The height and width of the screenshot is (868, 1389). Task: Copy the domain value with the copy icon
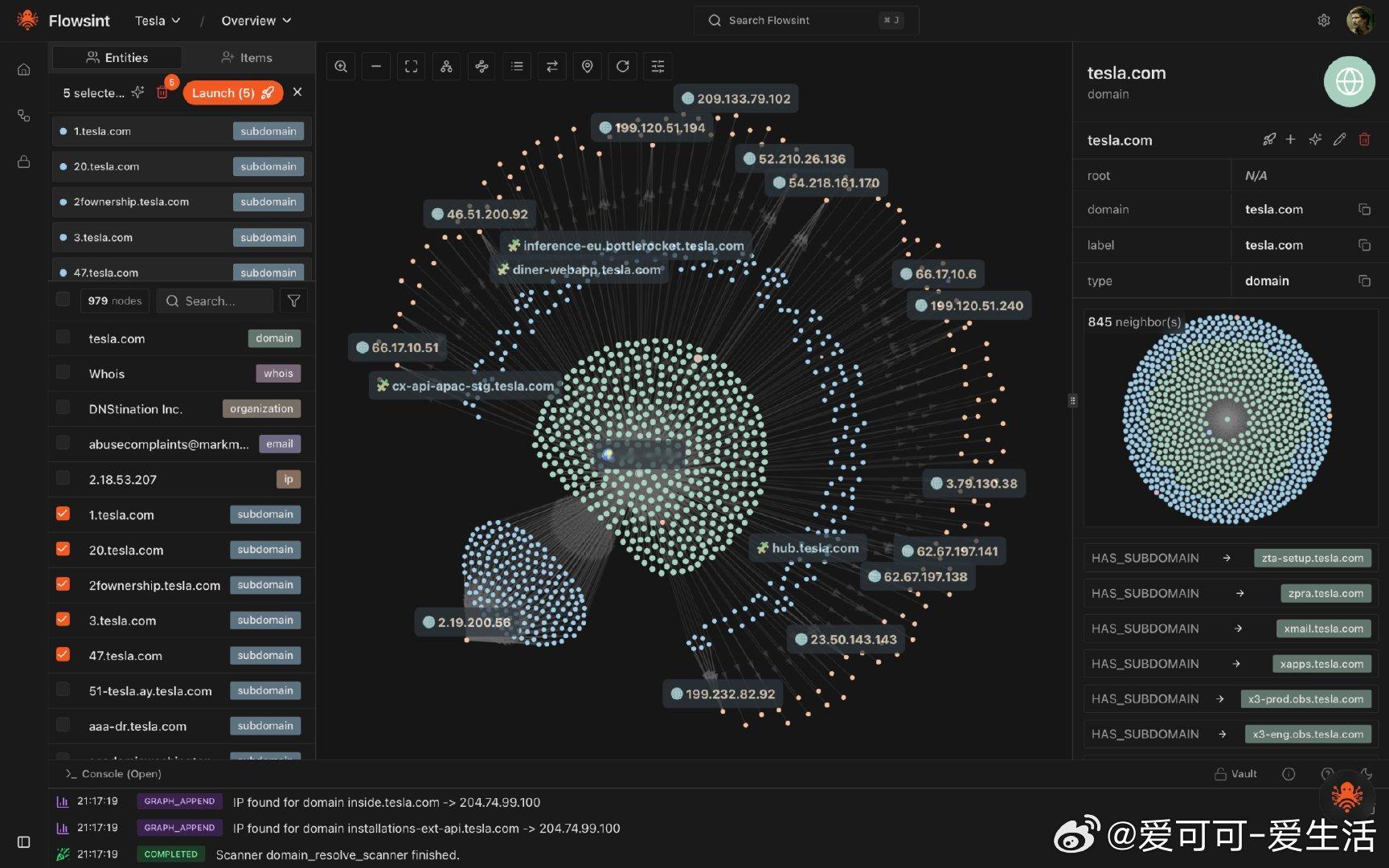coord(1365,209)
